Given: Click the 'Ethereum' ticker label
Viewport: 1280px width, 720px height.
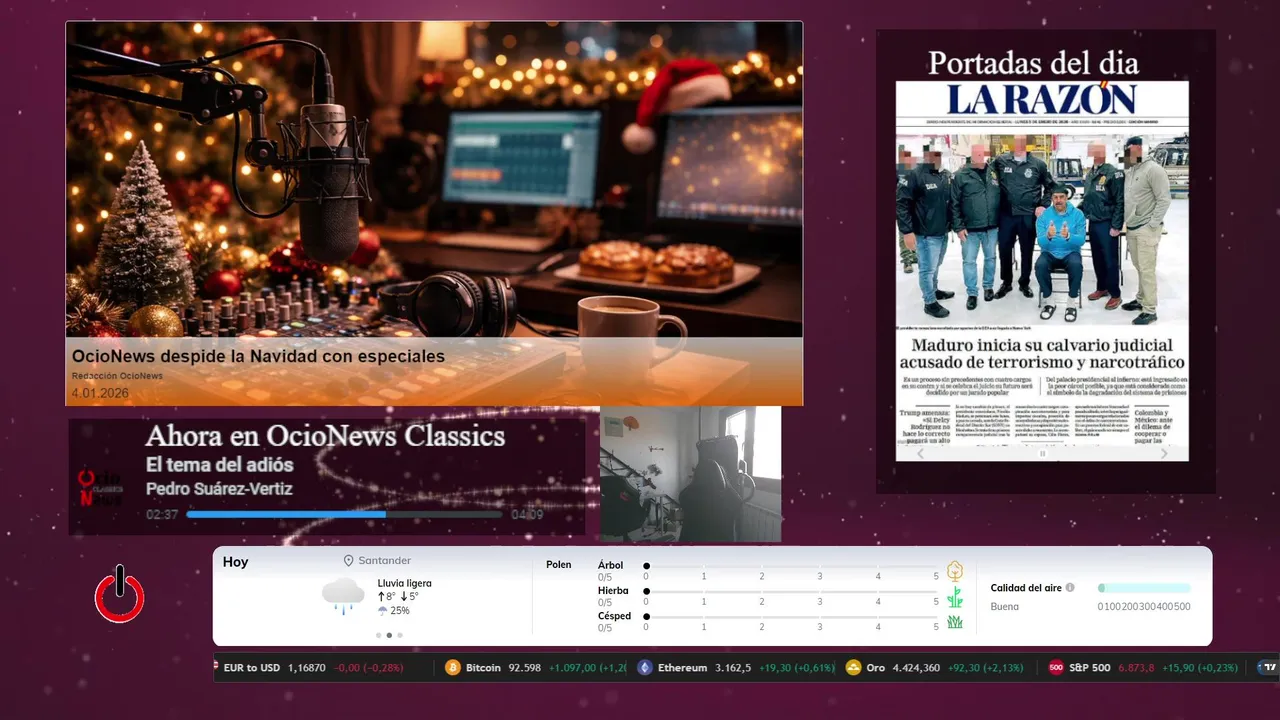Looking at the screenshot, I should tap(682, 667).
